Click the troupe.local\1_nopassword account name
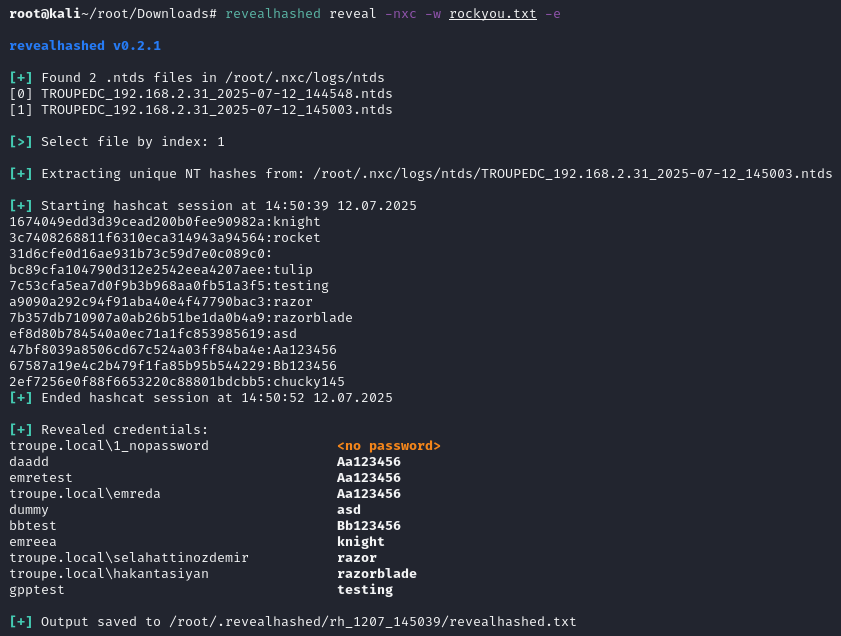 click(x=109, y=446)
